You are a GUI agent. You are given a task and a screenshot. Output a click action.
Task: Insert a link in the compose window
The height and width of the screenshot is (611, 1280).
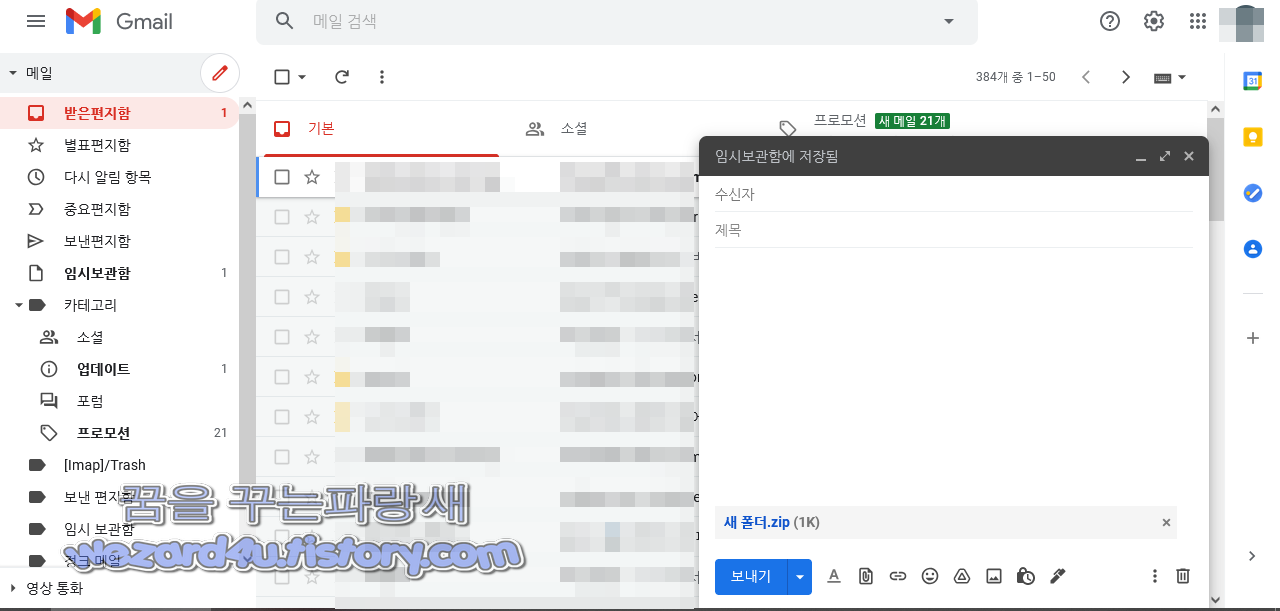(x=897, y=576)
